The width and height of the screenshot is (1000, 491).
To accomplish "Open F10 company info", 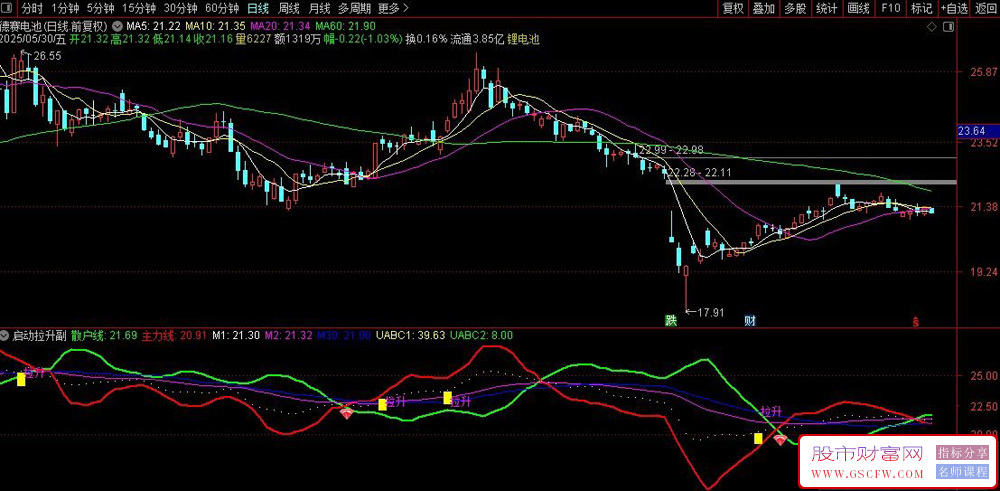I will [x=890, y=8].
